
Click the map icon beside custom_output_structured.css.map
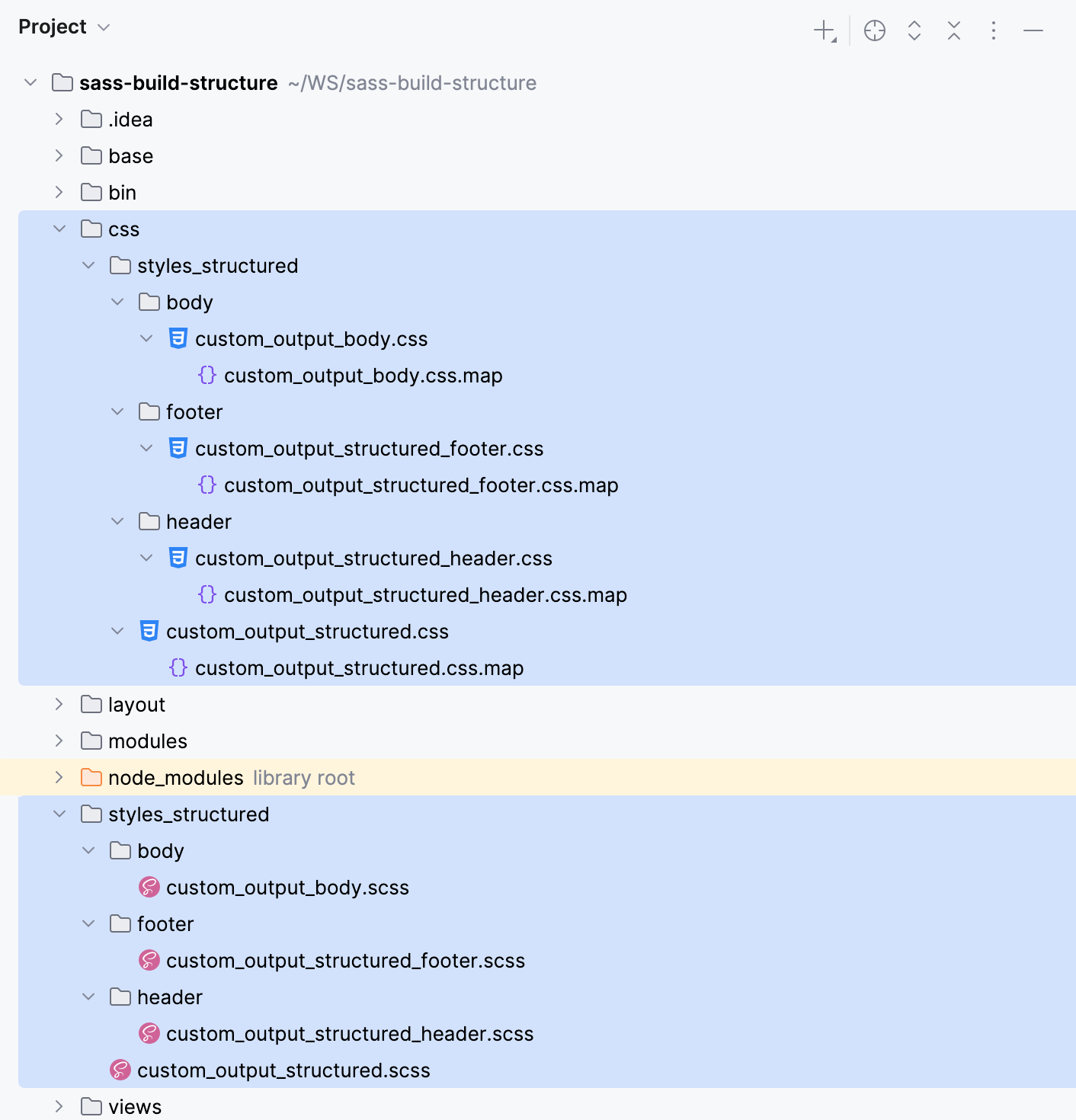178,668
